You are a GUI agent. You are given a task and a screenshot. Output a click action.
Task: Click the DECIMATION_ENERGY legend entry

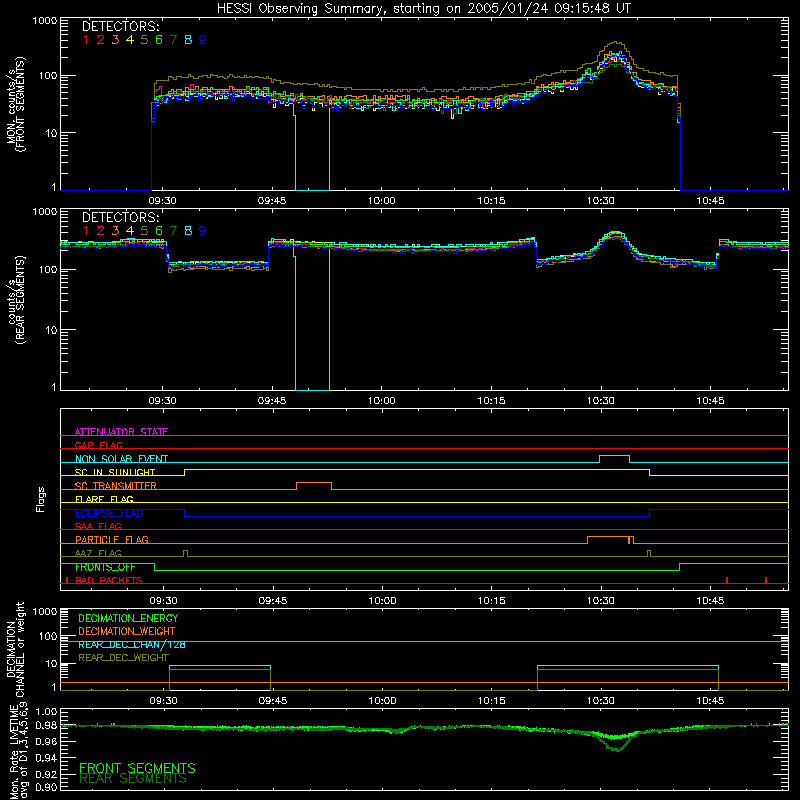pyautogui.click(x=128, y=618)
